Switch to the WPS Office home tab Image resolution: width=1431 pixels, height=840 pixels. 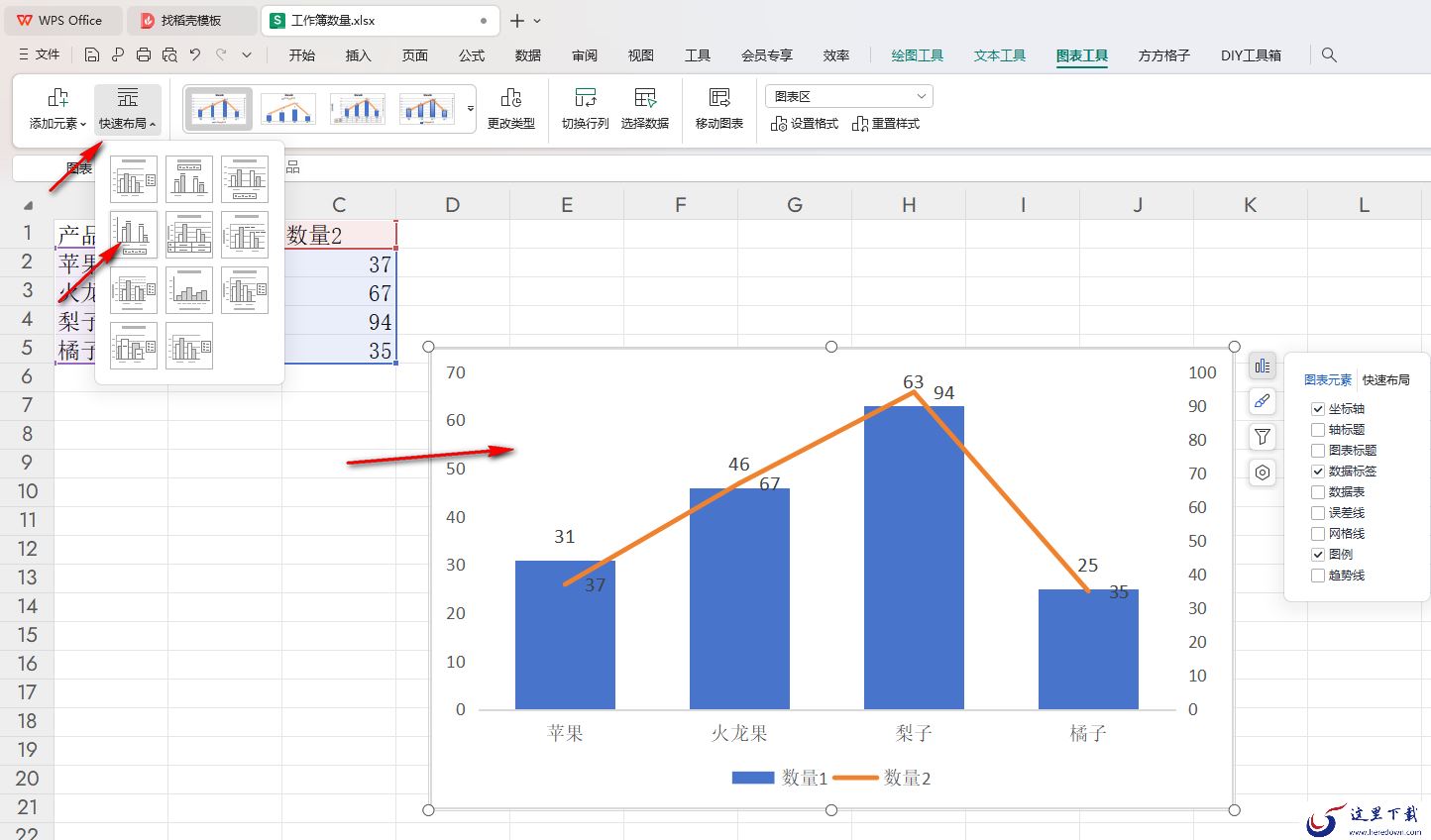[61, 20]
